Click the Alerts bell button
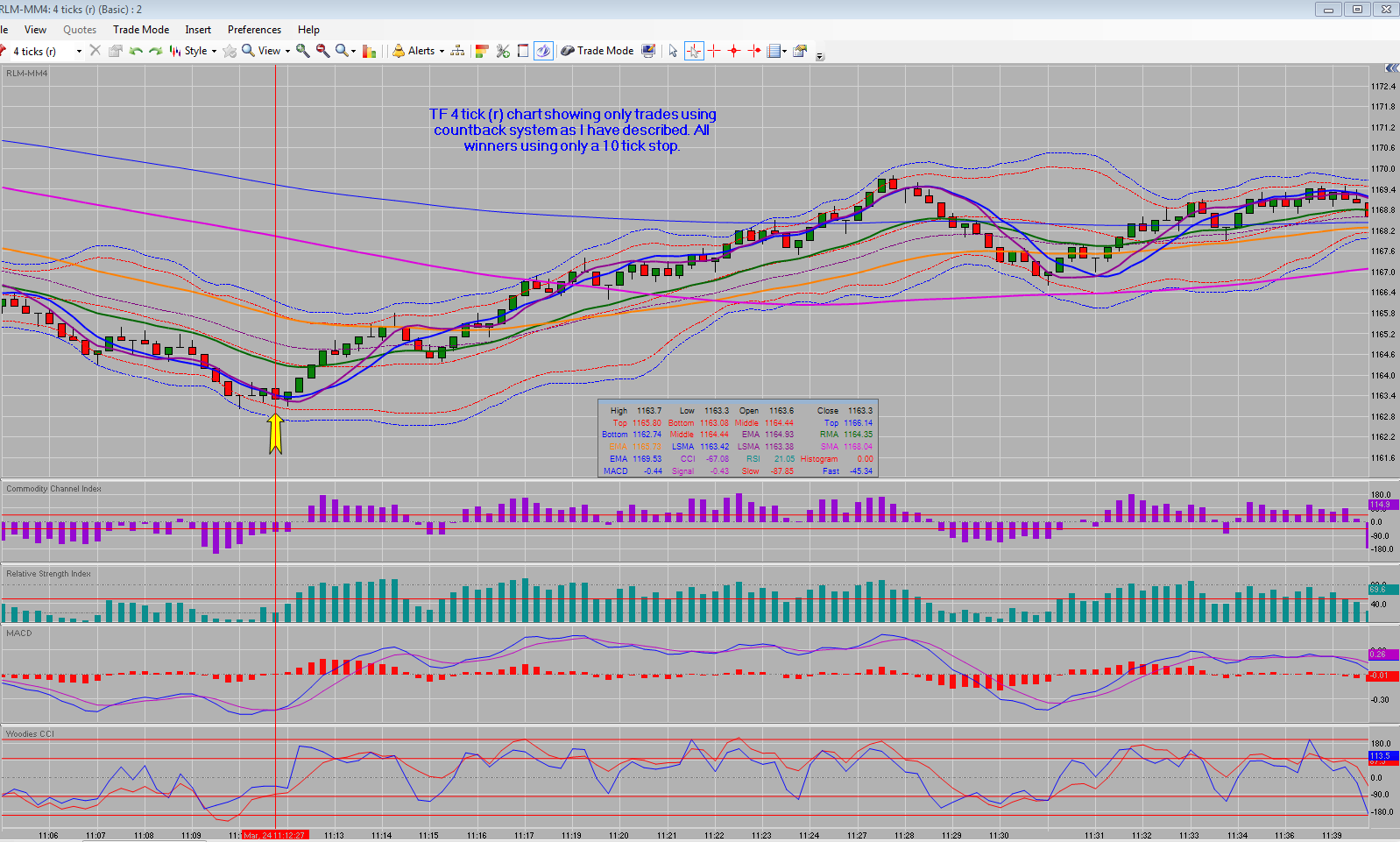Viewport: 1400px width, 842px height. [x=414, y=51]
